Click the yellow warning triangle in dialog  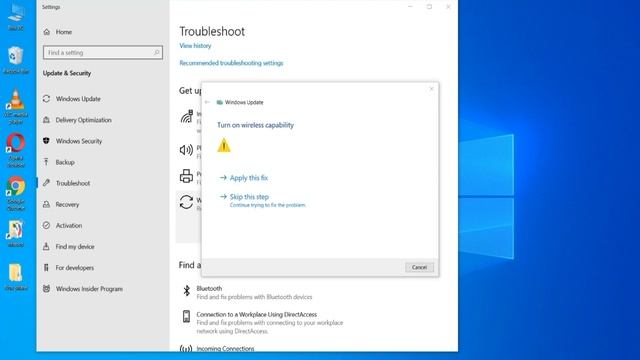(x=224, y=145)
